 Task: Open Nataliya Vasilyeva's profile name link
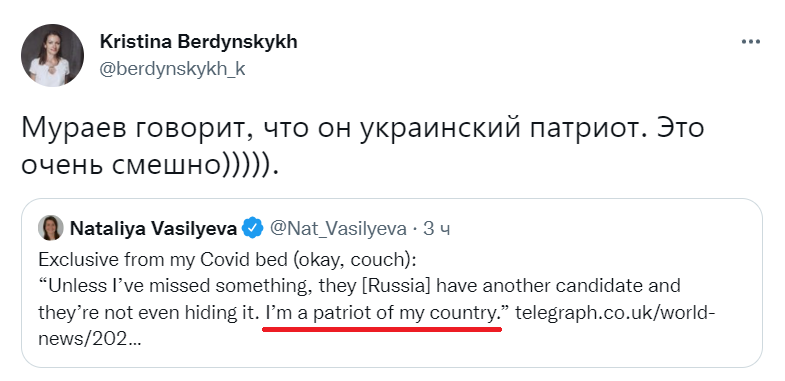coord(153,229)
